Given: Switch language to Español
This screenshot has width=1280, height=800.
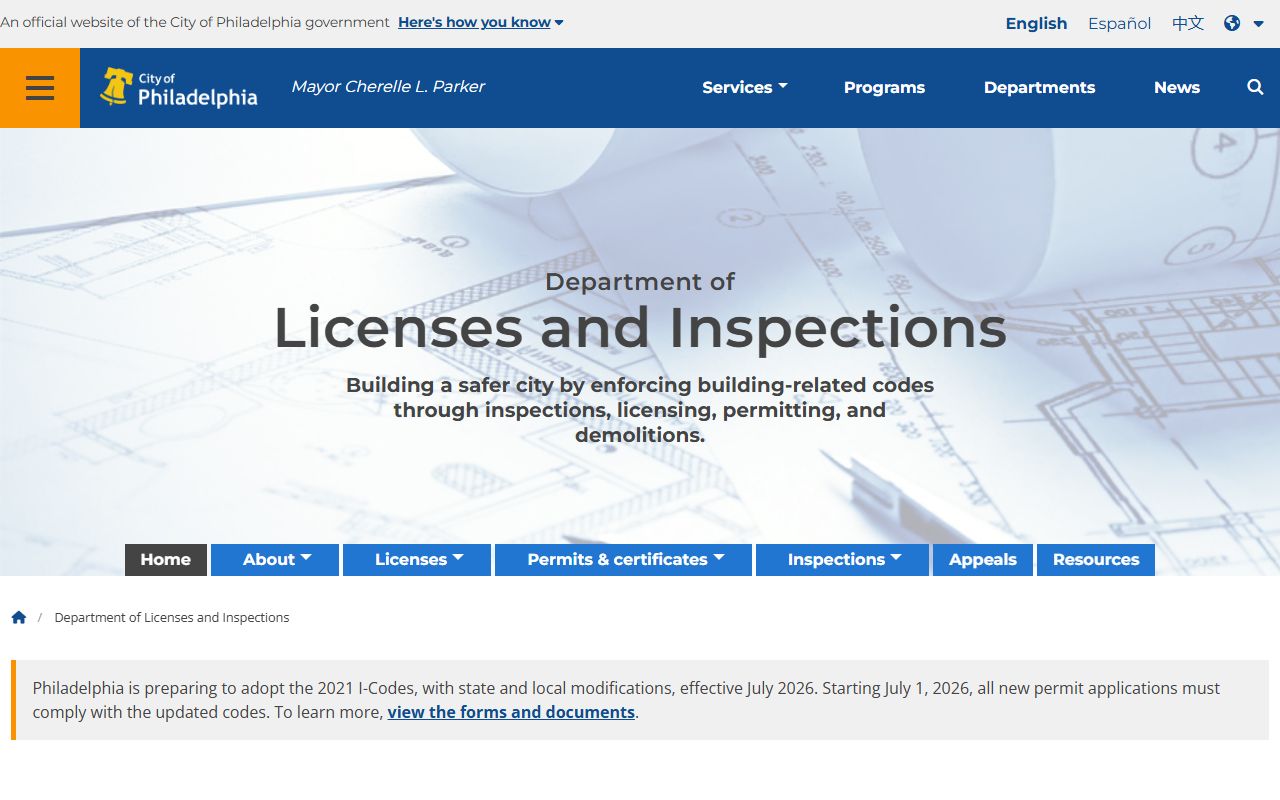Looking at the screenshot, I should pyautogui.click(x=1119, y=23).
